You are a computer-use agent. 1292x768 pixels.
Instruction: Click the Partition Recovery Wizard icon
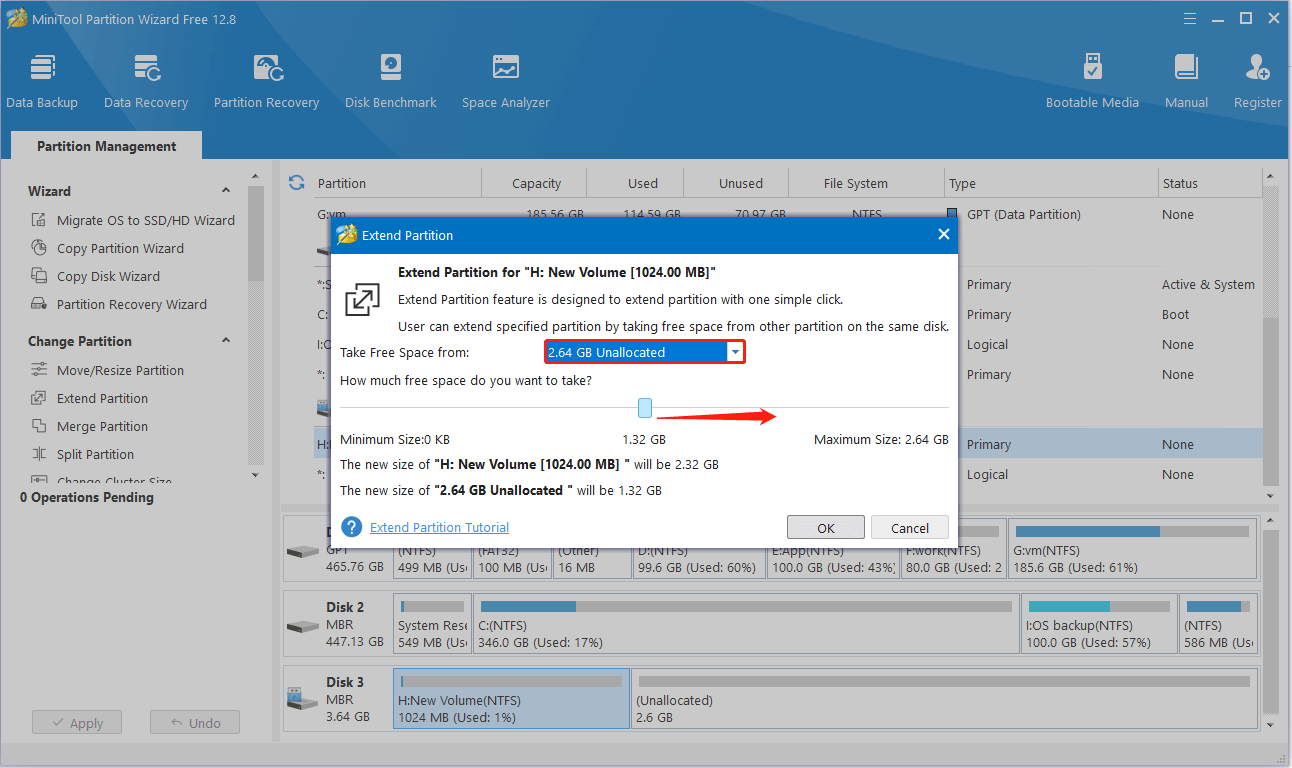(39, 304)
